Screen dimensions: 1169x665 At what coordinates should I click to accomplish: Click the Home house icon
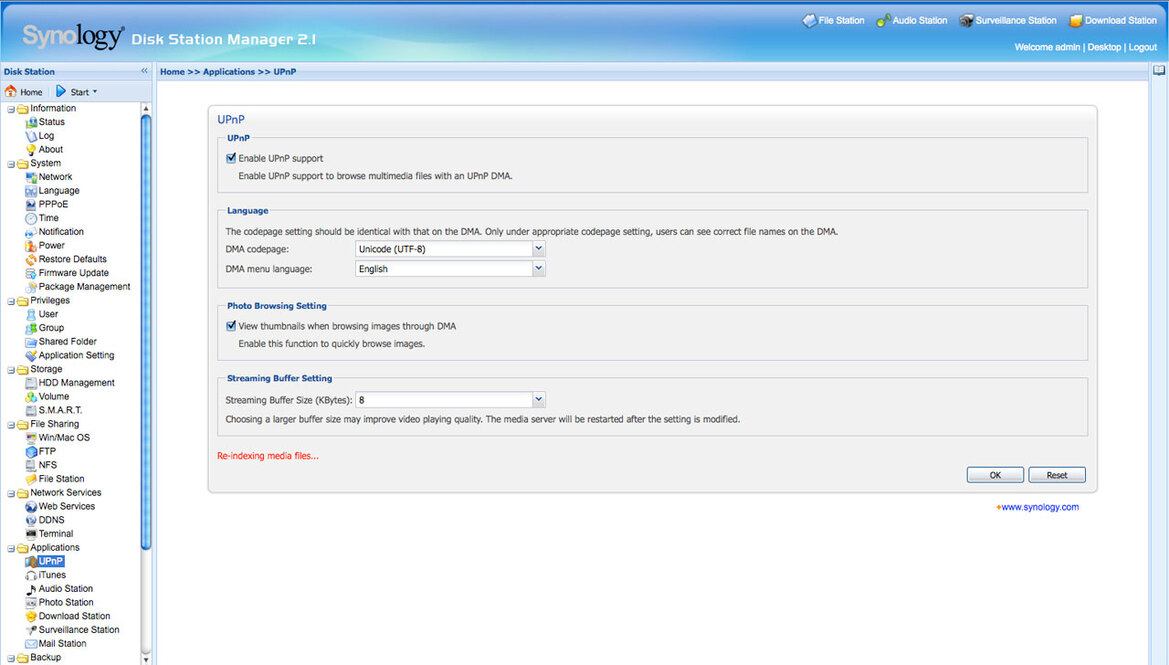(x=10, y=92)
